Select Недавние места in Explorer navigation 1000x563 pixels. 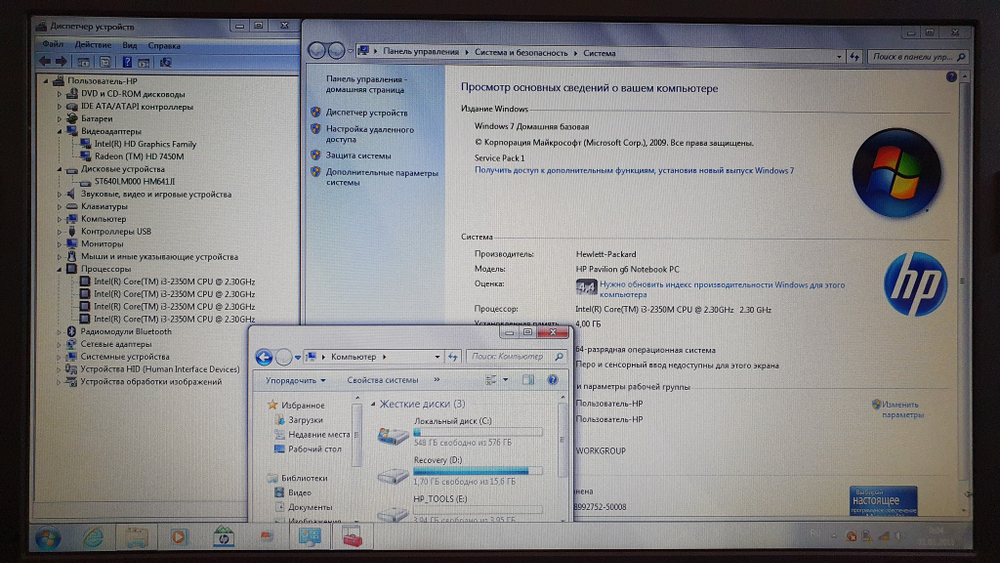click(319, 434)
